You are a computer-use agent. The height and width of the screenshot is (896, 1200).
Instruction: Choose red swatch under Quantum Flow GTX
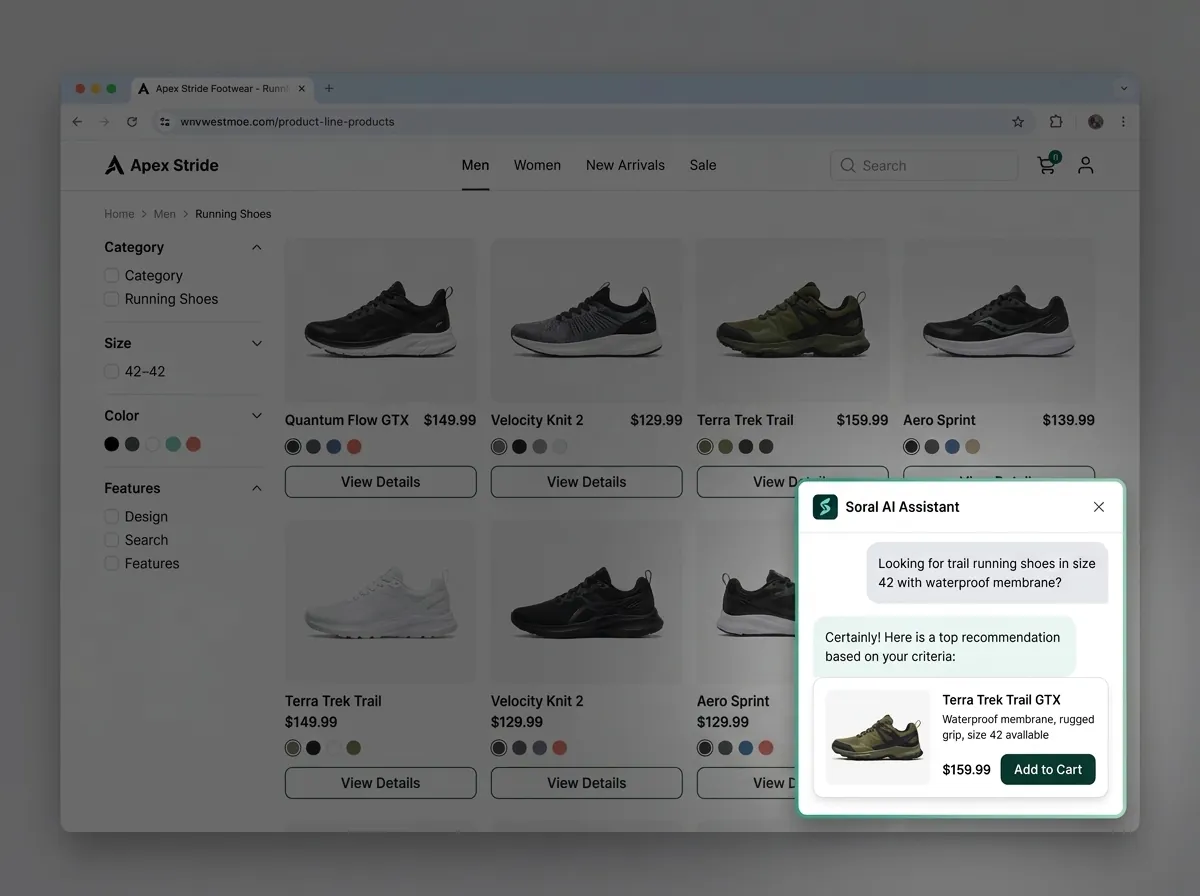(x=354, y=447)
